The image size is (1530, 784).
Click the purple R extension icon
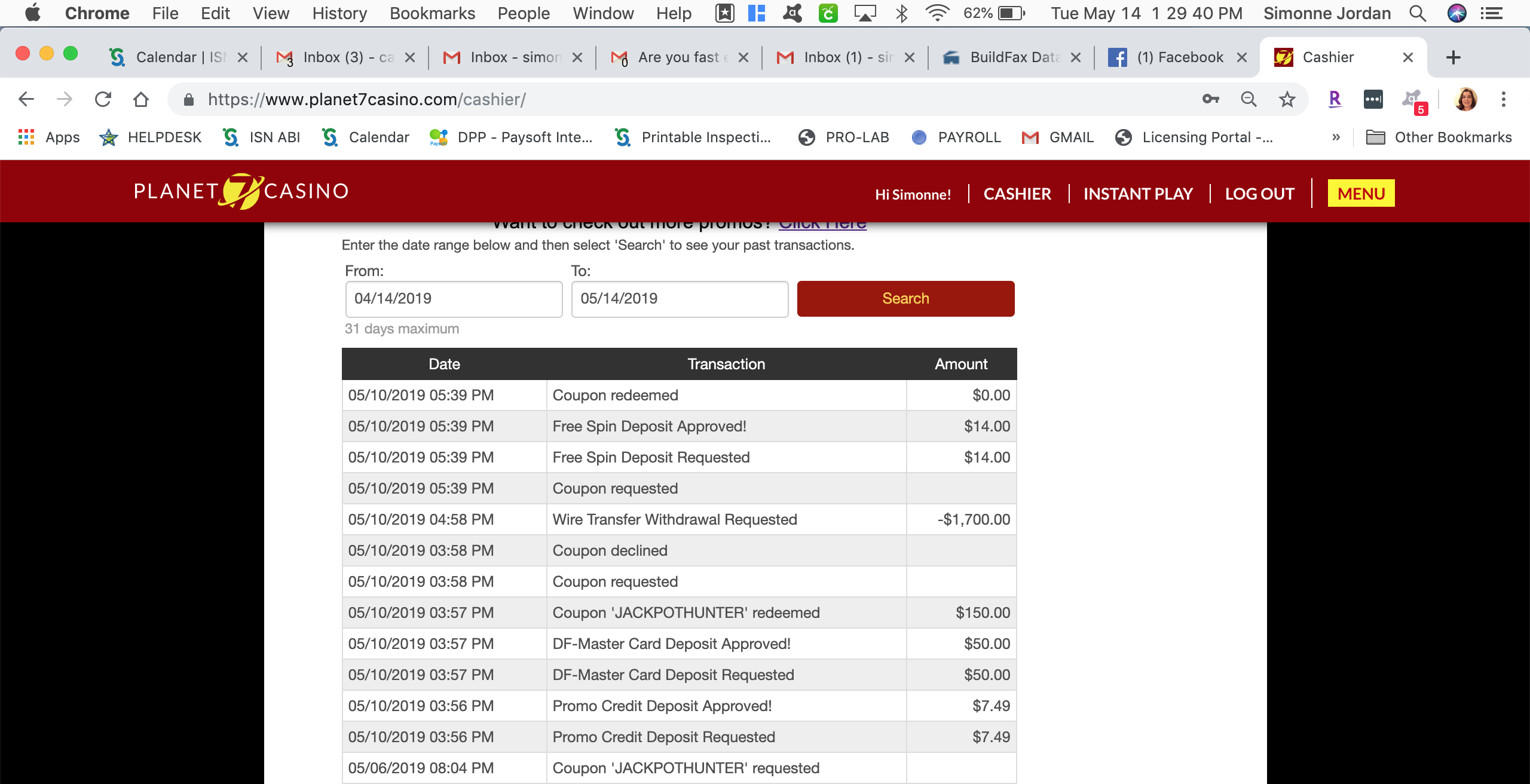(1335, 99)
